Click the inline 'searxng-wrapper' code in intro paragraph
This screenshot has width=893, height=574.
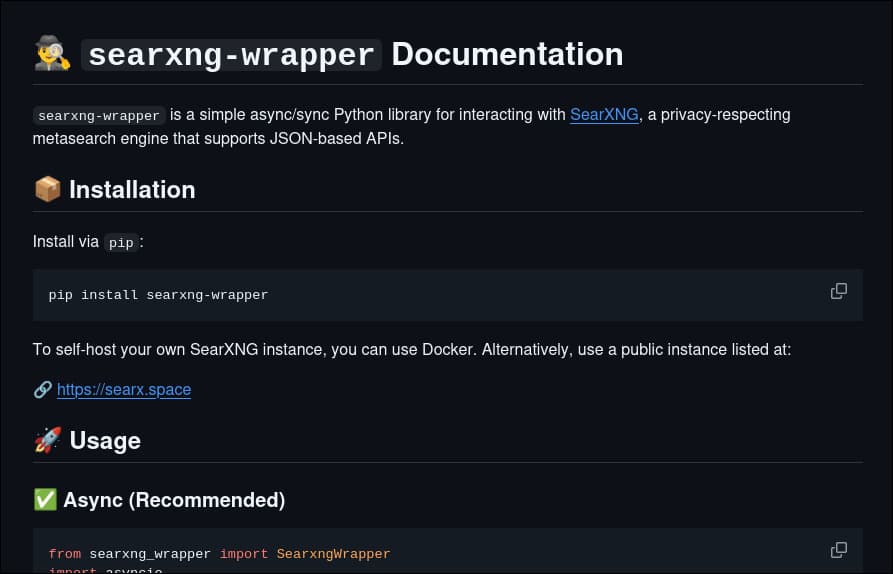click(99, 116)
